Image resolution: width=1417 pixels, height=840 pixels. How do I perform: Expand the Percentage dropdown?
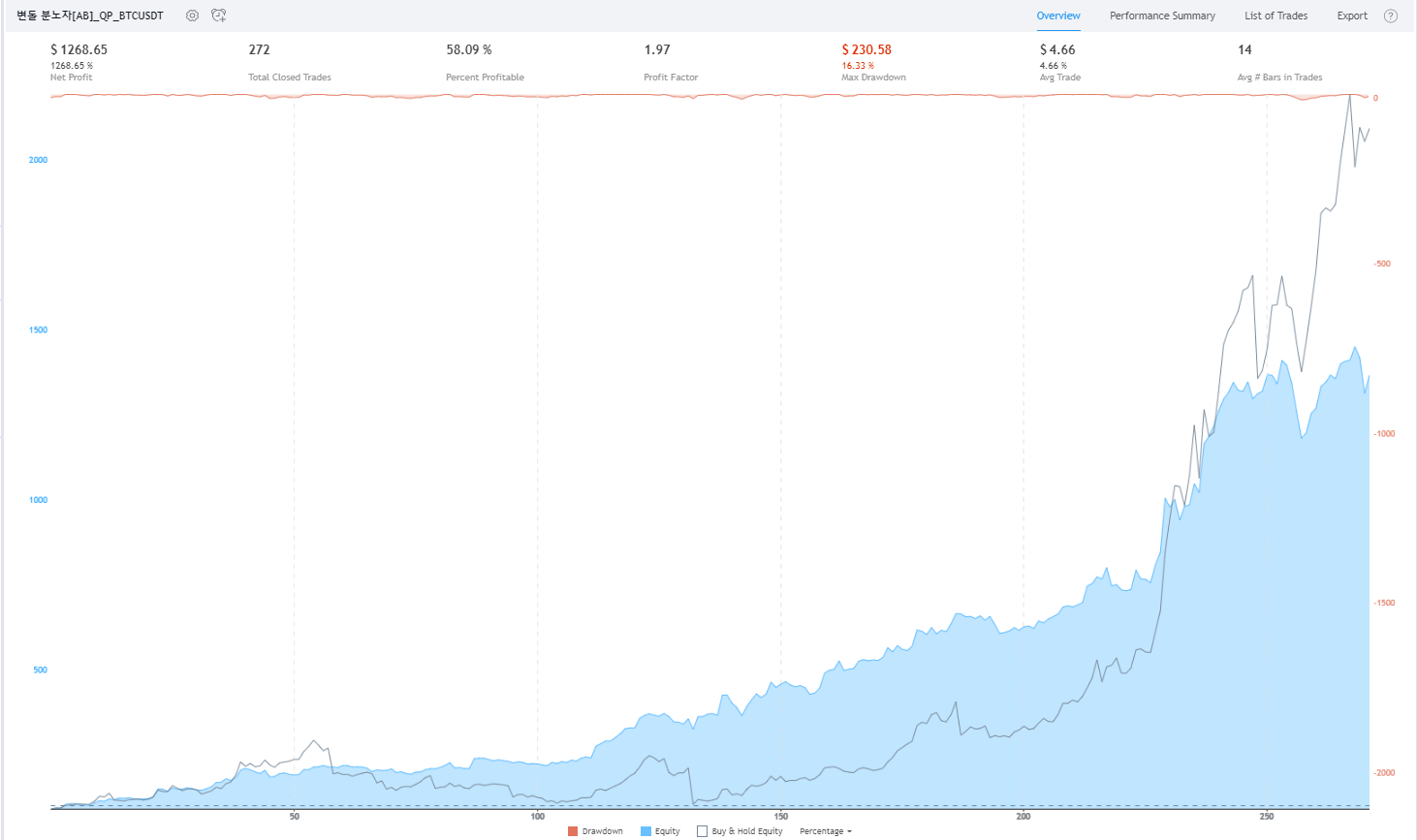click(825, 831)
